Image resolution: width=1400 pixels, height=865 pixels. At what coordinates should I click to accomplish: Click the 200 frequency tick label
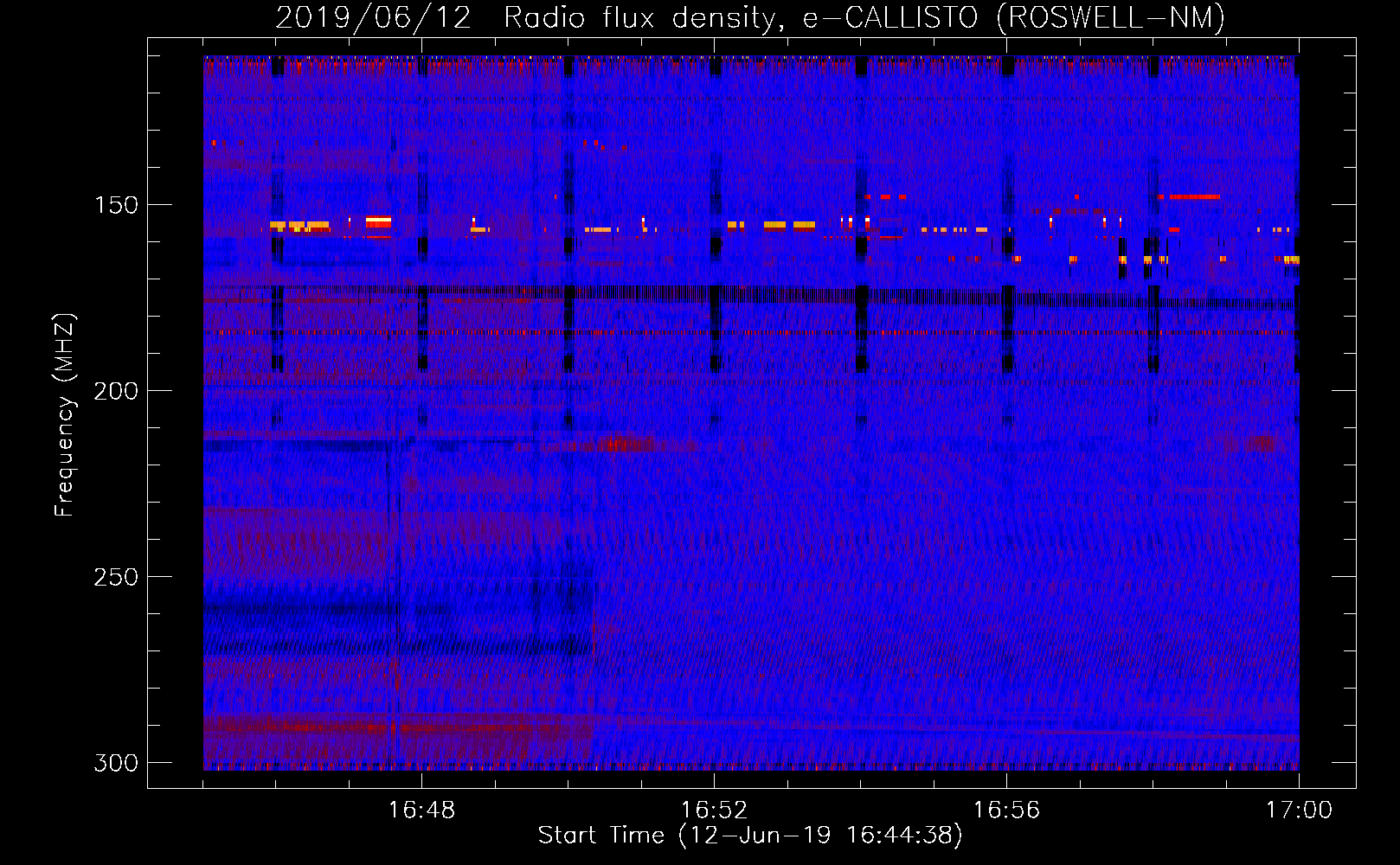116,391
